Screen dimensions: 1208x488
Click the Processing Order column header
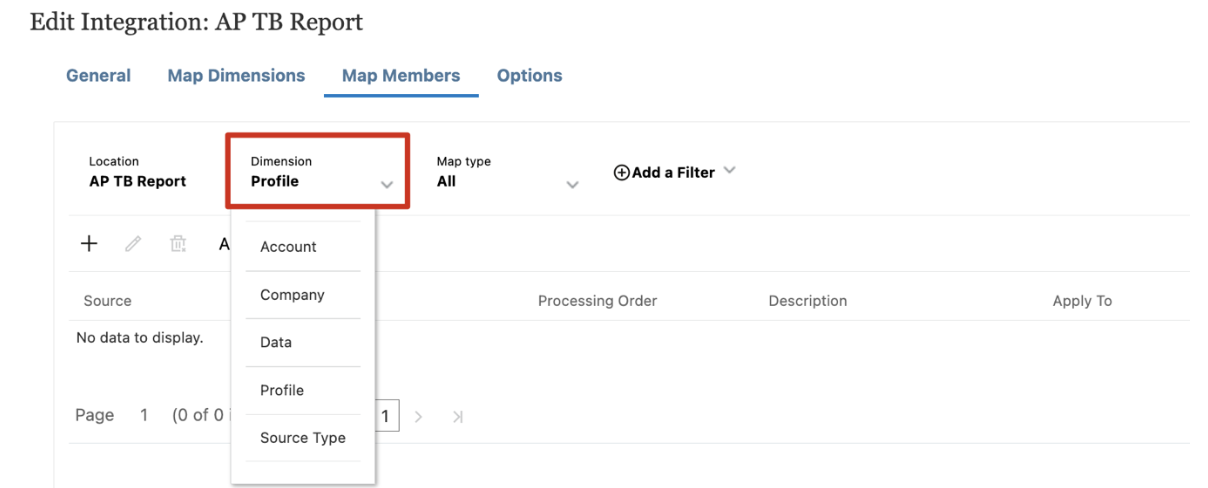(x=597, y=301)
